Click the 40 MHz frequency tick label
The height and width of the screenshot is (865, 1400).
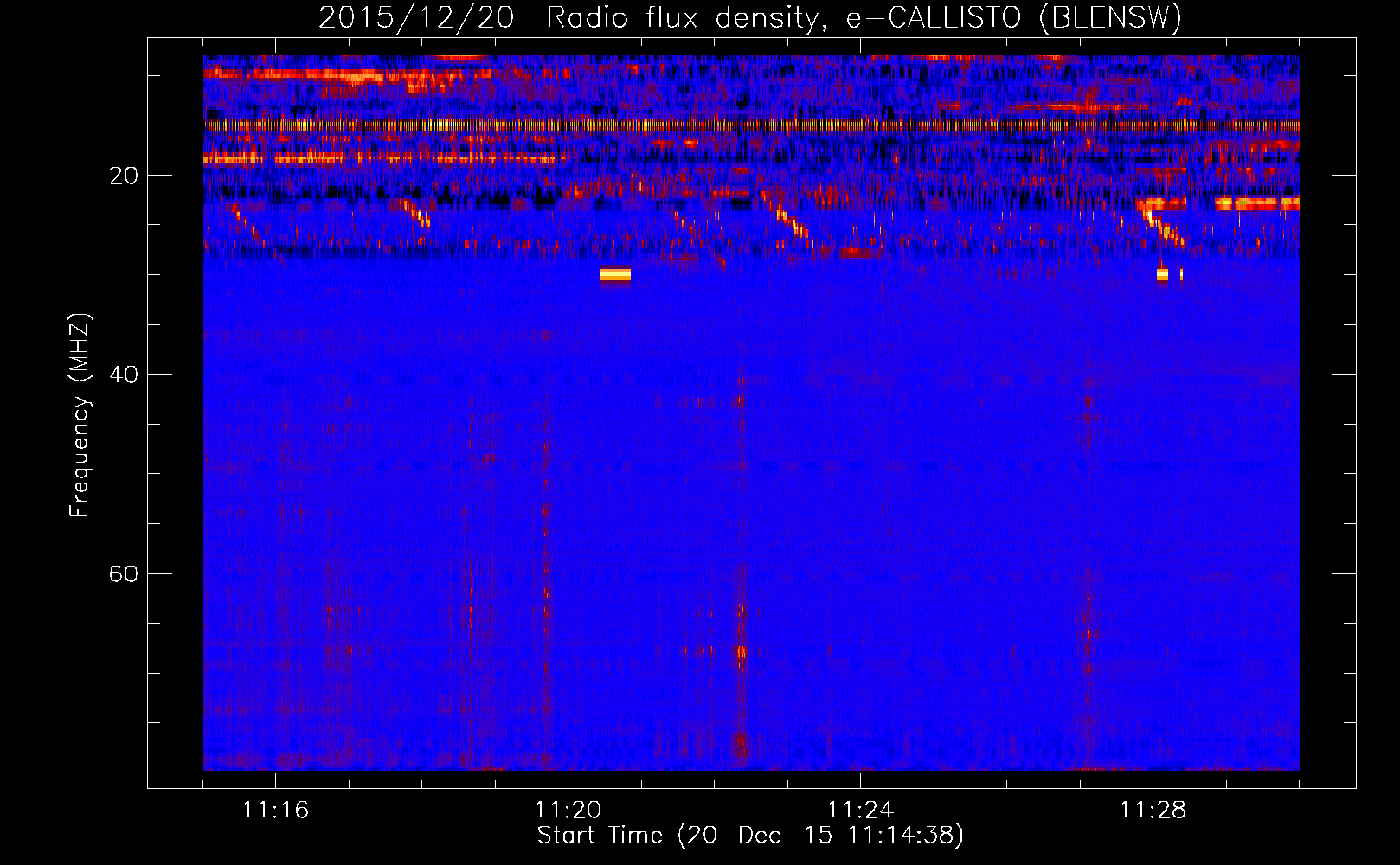(x=123, y=375)
